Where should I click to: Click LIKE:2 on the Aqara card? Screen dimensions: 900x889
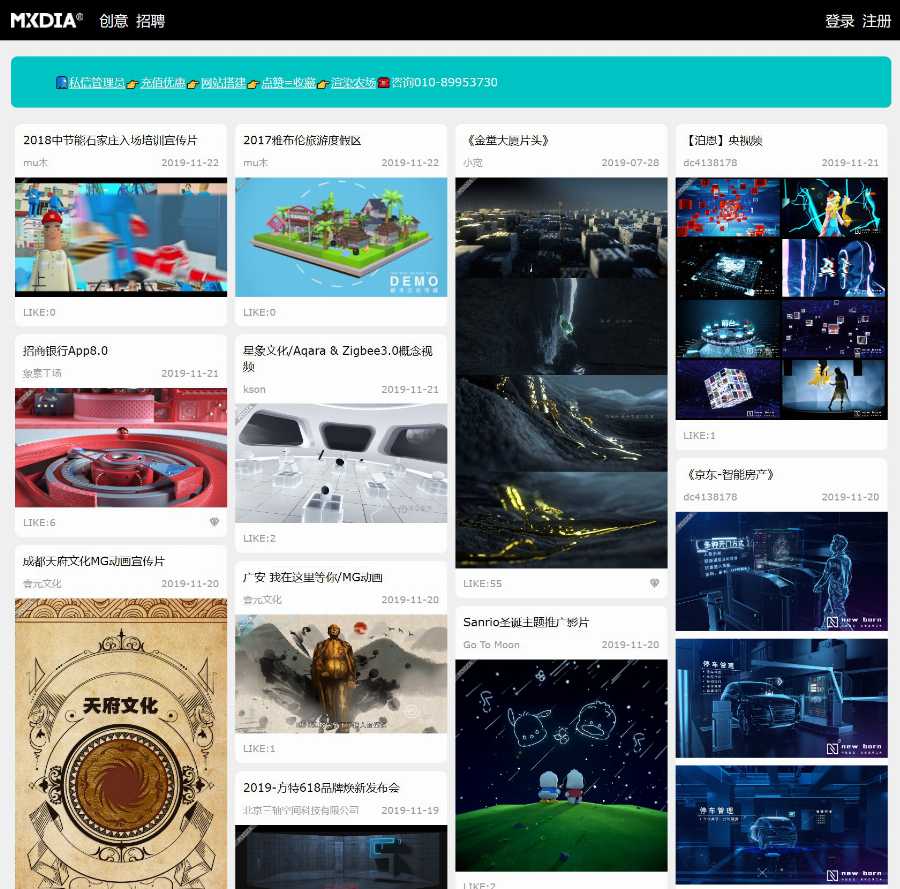pyautogui.click(x=259, y=538)
